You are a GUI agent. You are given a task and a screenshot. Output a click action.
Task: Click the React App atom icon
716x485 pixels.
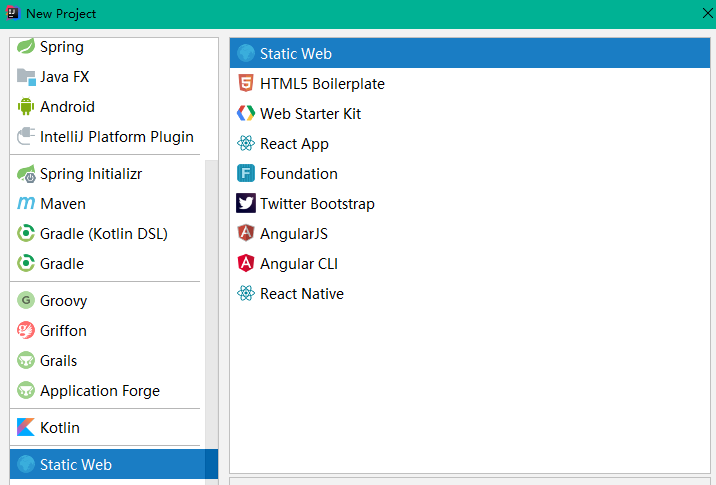[x=246, y=144]
